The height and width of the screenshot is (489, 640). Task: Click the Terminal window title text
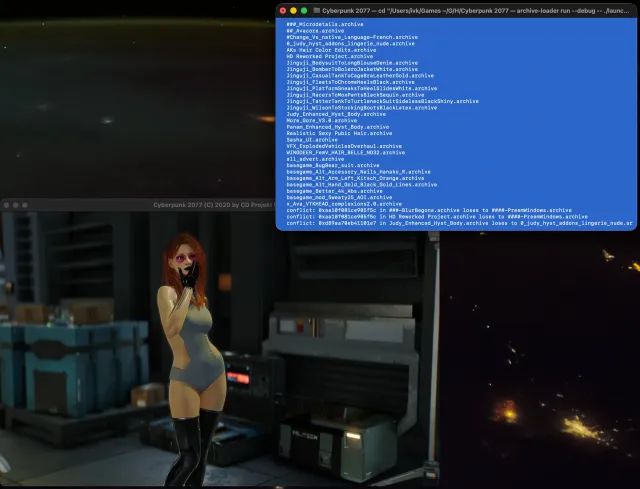pyautogui.click(x=476, y=11)
